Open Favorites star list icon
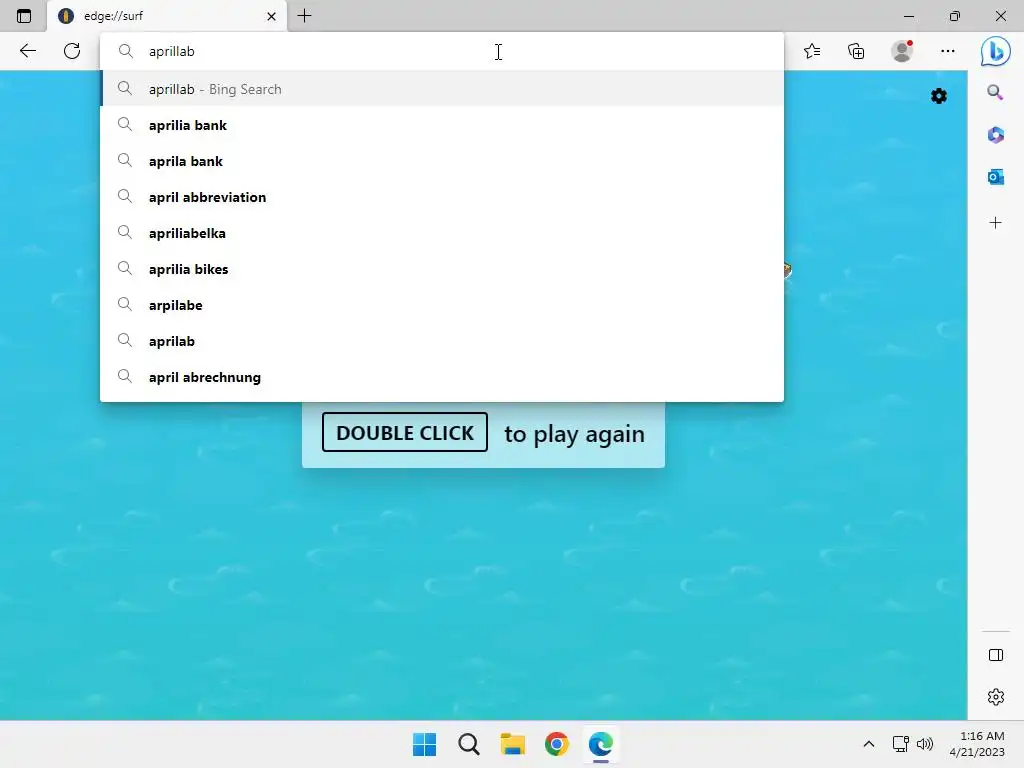The height and width of the screenshot is (768, 1024). click(x=812, y=51)
